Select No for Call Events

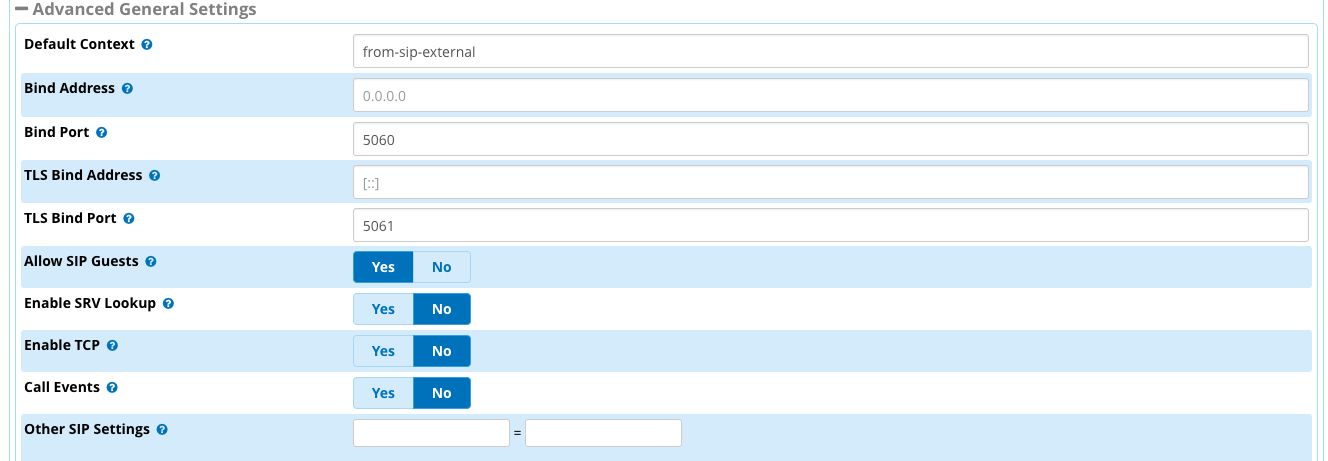tap(441, 393)
